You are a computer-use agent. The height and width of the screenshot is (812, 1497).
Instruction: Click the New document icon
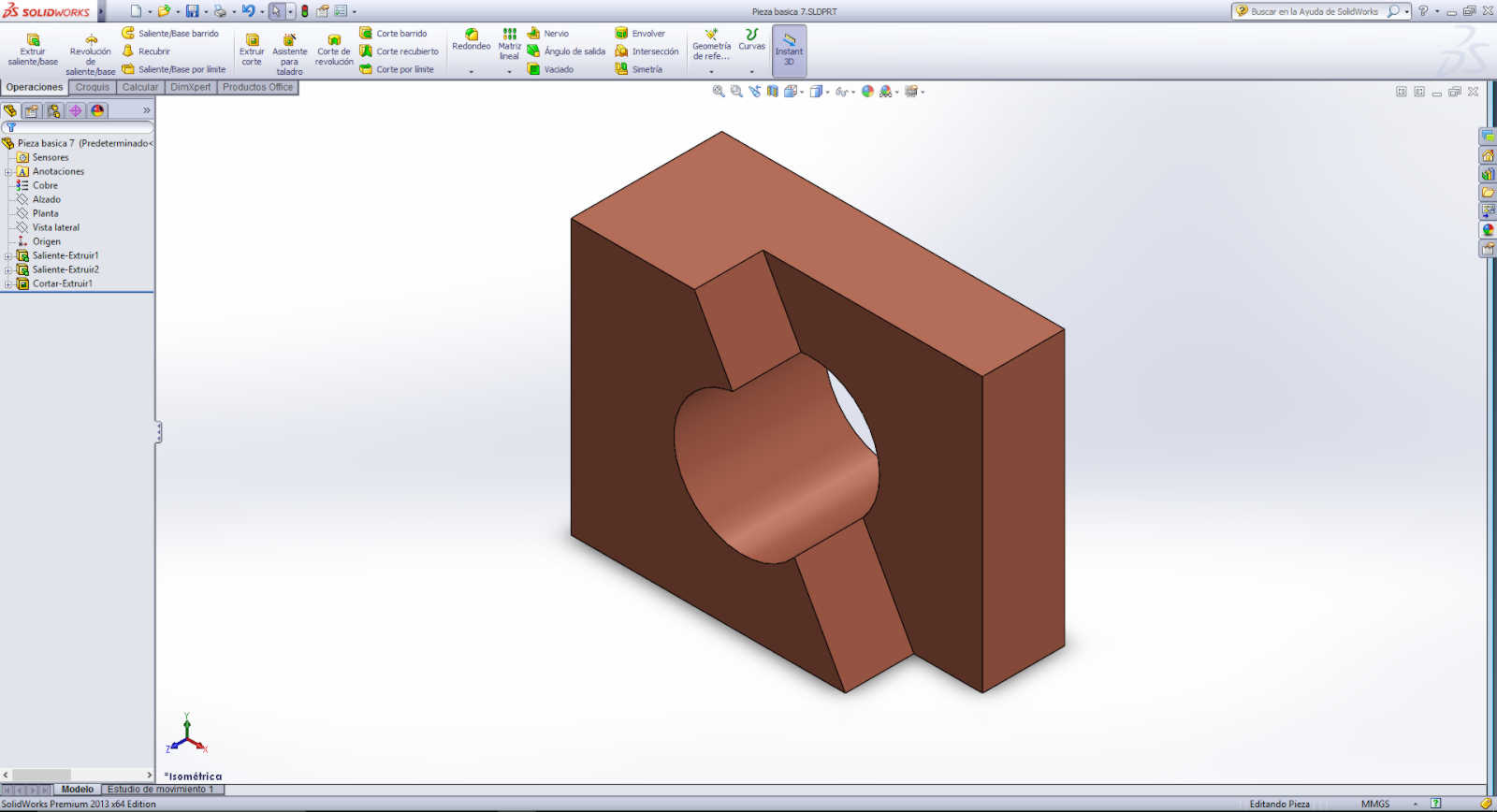[x=136, y=11]
